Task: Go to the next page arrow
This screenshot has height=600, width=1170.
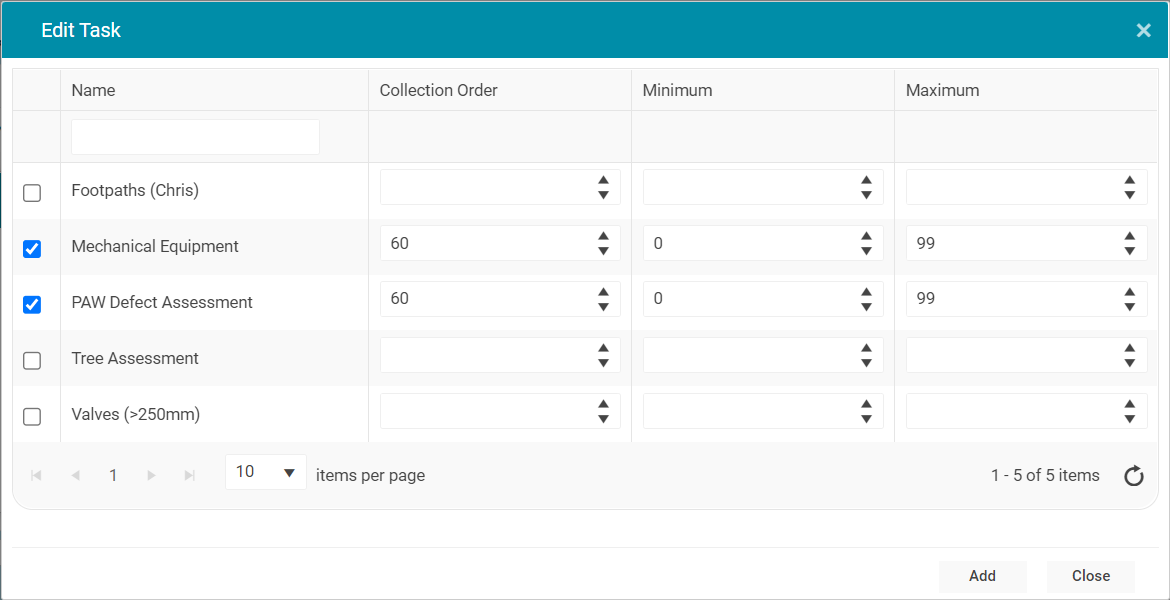Action: 151,476
